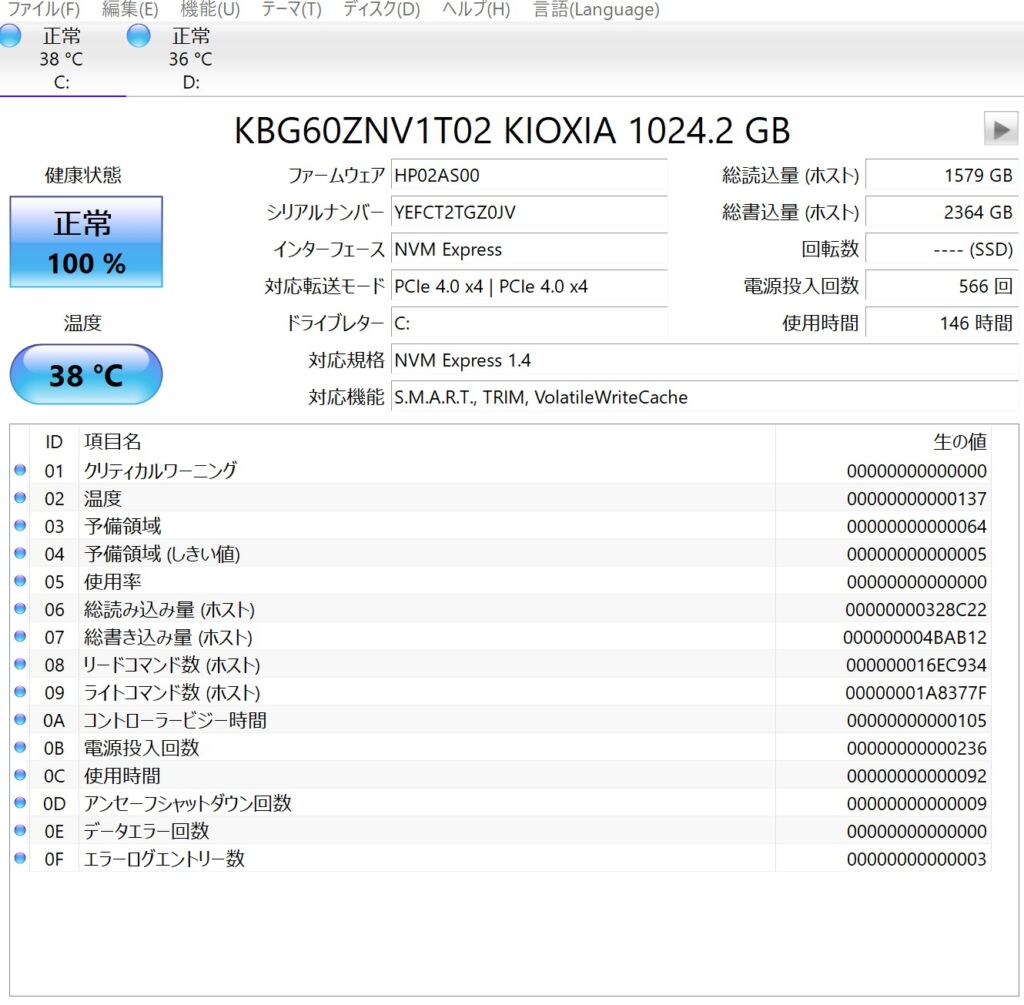Click the transfer mode field PCIe 4.0 x4
The image size is (1024, 1005).
tap(529, 287)
